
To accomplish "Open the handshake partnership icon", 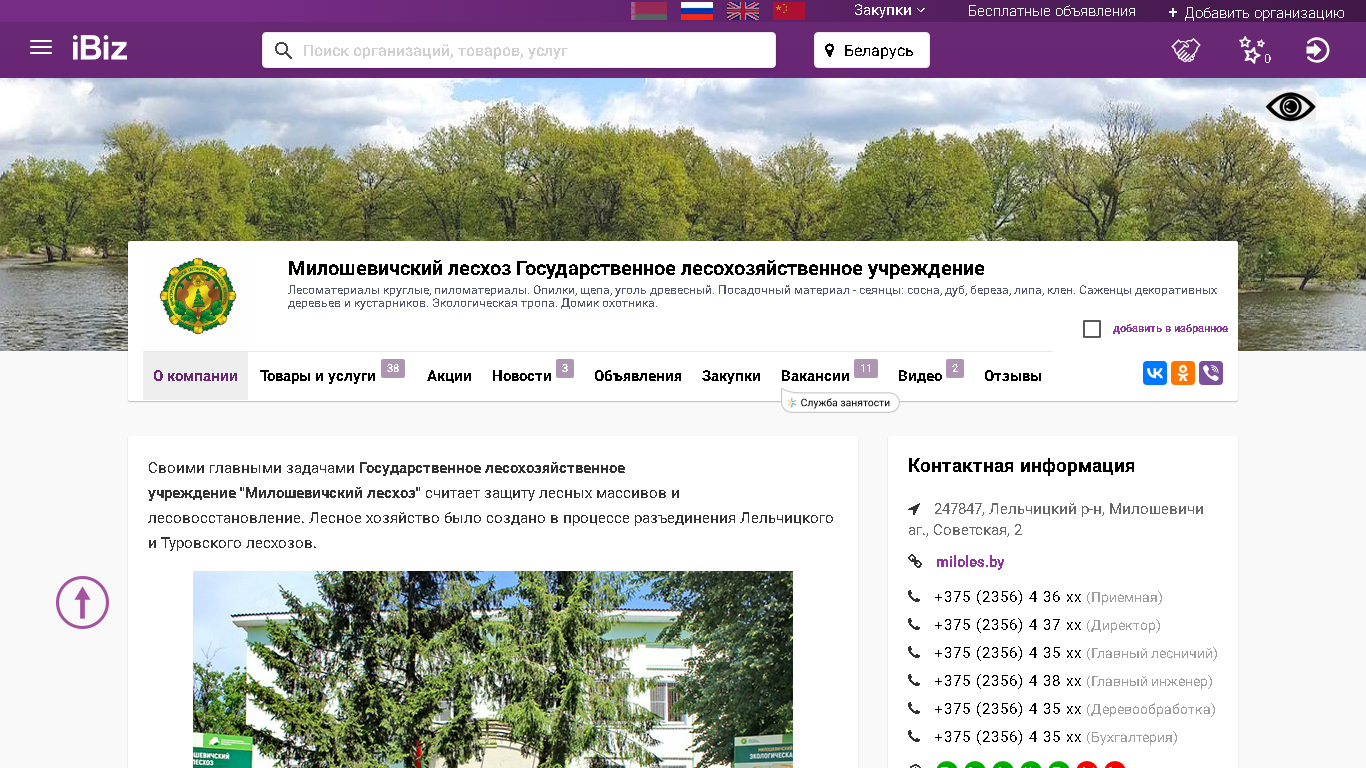I will tap(1186, 50).
